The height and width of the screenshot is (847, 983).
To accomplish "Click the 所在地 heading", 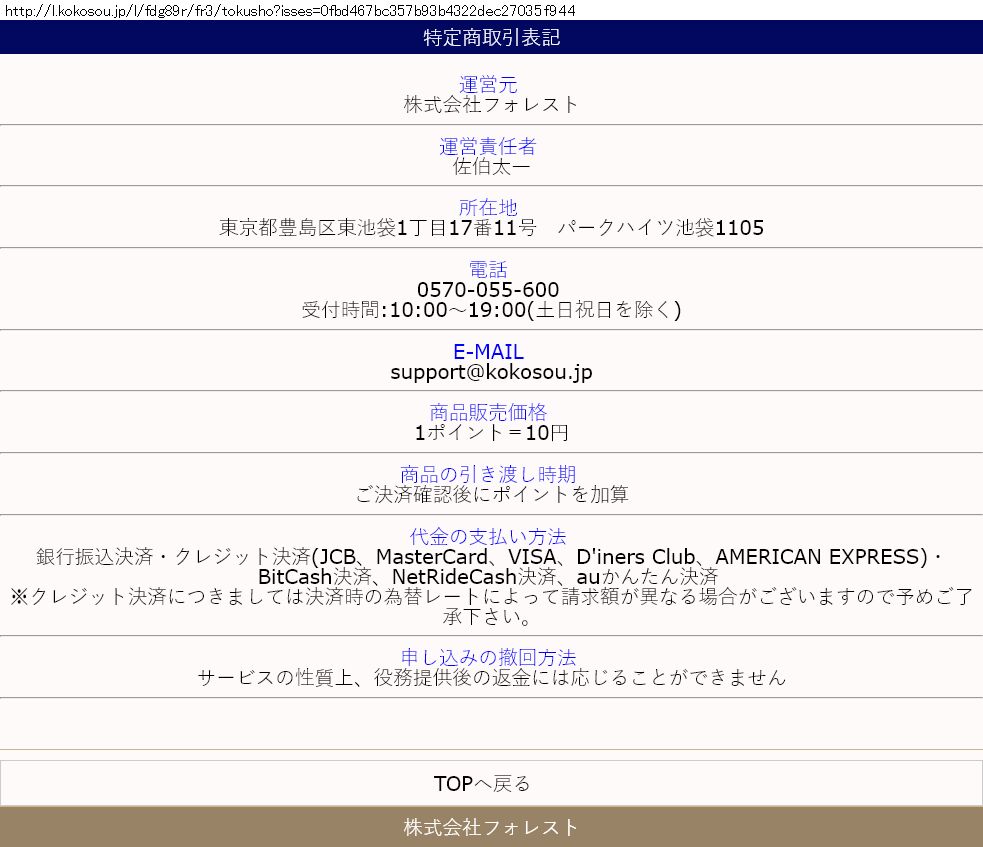I will [488, 208].
